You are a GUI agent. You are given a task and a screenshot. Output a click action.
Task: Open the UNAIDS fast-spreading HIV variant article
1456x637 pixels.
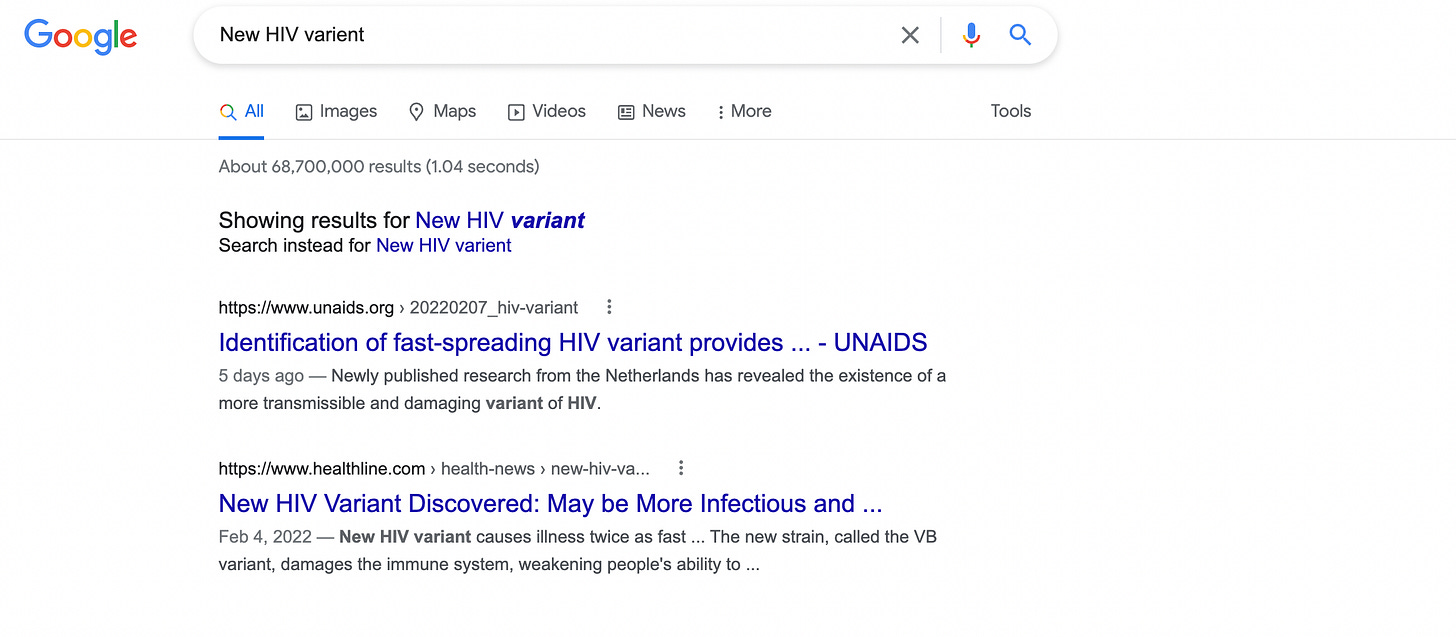click(x=573, y=342)
